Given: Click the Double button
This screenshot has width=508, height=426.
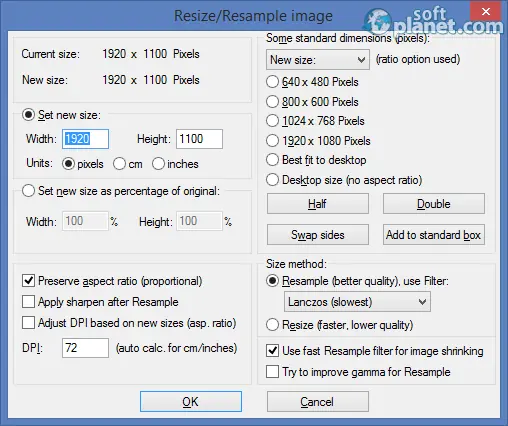Looking at the screenshot, I should click(x=434, y=204).
